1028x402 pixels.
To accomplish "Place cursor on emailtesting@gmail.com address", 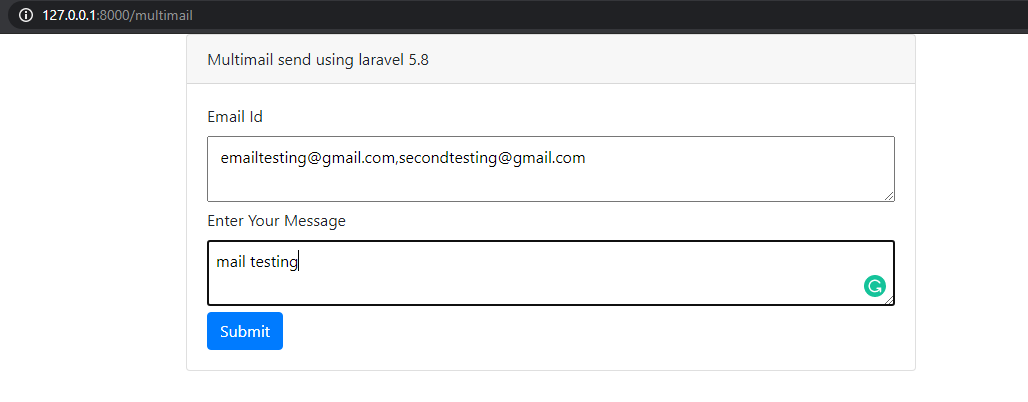I will click(307, 158).
